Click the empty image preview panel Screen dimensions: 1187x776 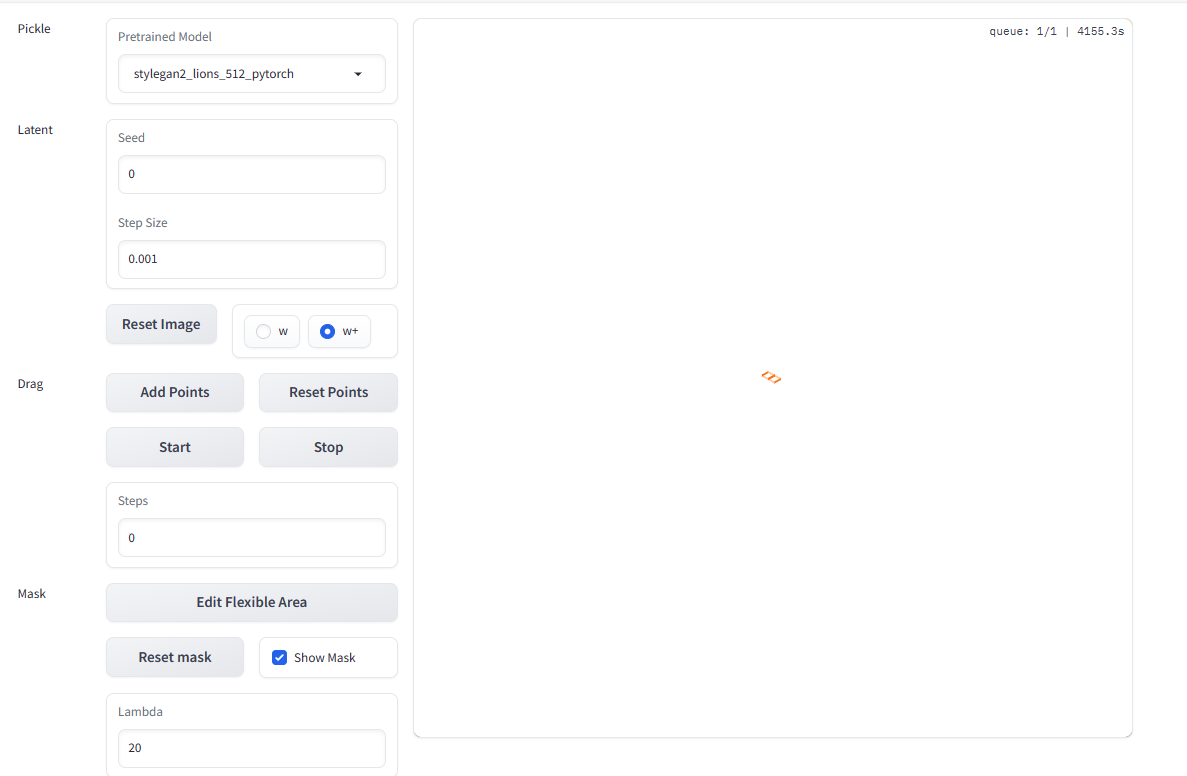tap(772, 550)
